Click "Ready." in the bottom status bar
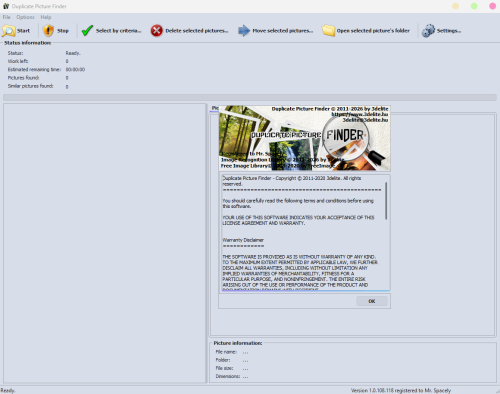Viewport: 500px width, 394px height. click(x=8, y=390)
